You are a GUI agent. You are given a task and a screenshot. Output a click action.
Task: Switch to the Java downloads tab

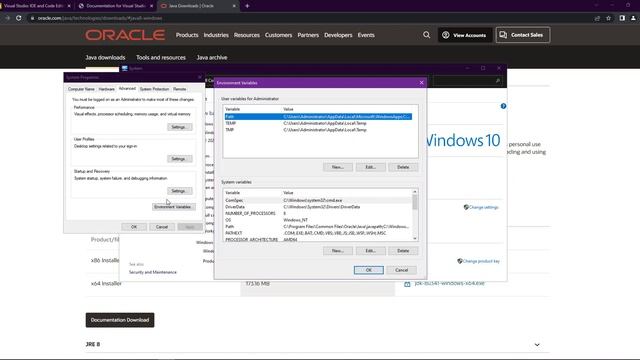(x=105, y=58)
